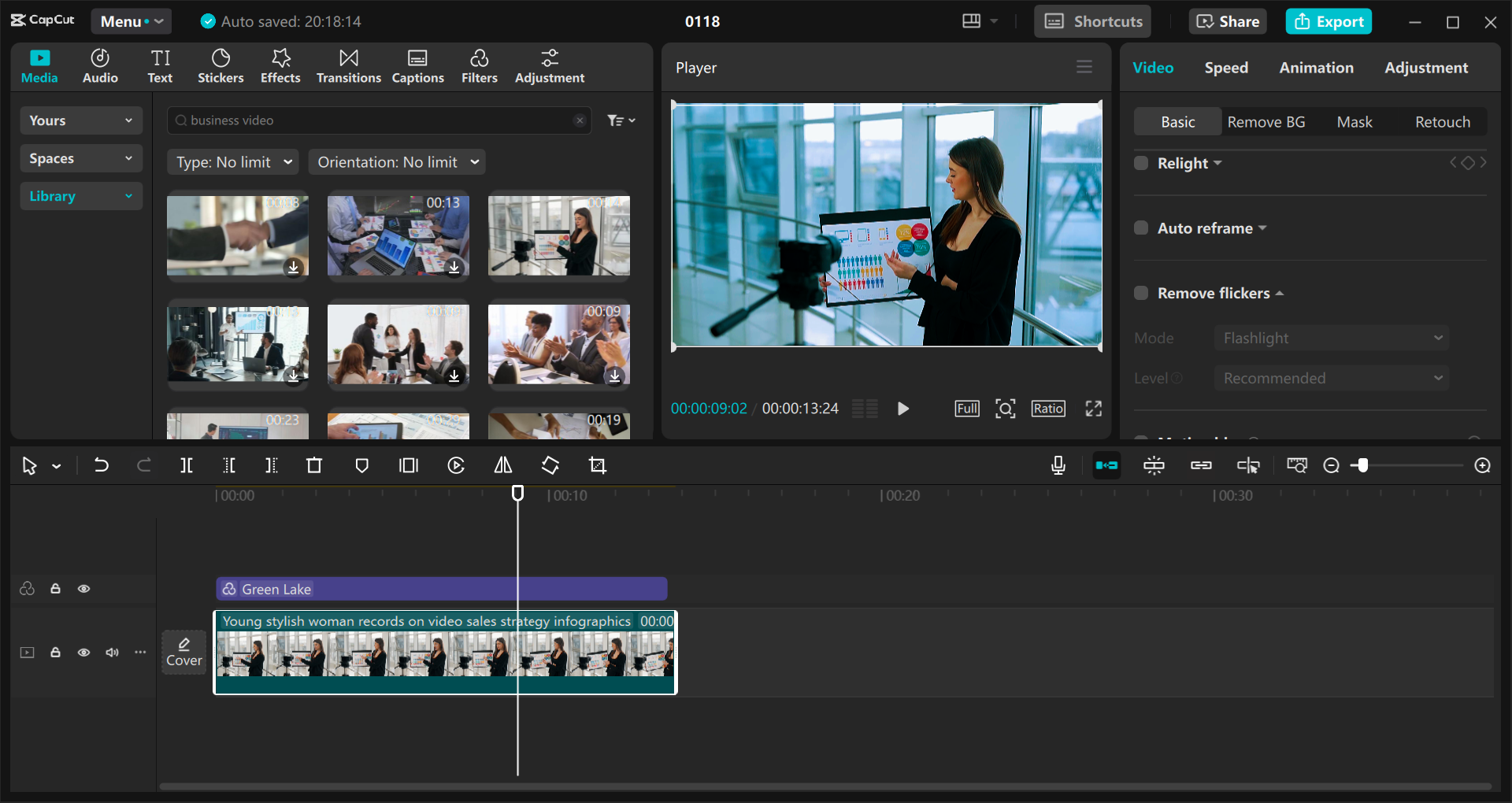Split the clip at the playhead
Screen dimensions: 1512x803
[x=187, y=465]
